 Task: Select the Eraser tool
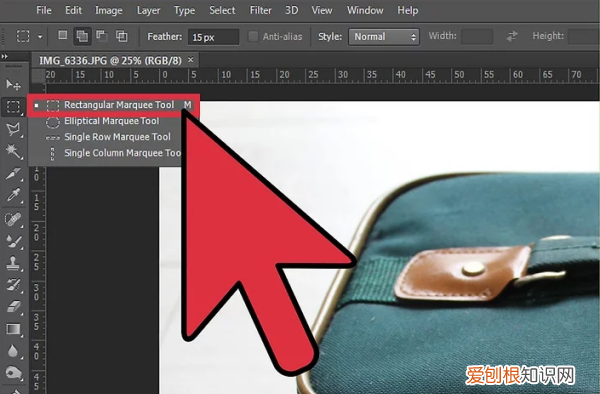[x=13, y=307]
